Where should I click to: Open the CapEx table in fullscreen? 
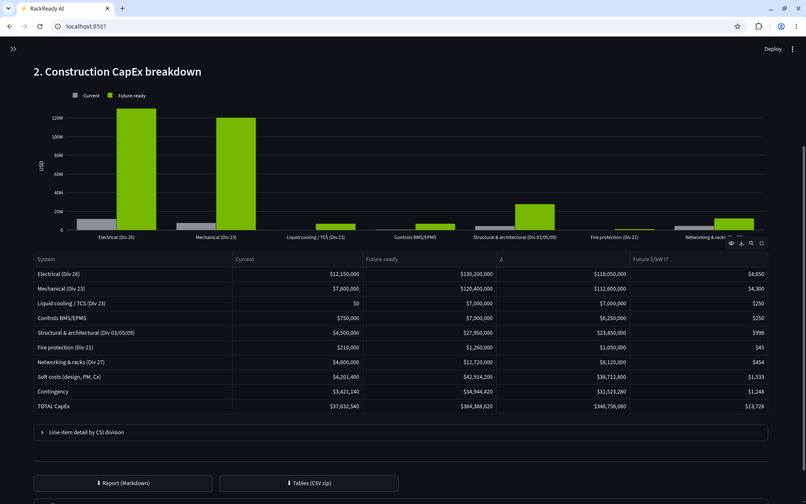(762, 243)
